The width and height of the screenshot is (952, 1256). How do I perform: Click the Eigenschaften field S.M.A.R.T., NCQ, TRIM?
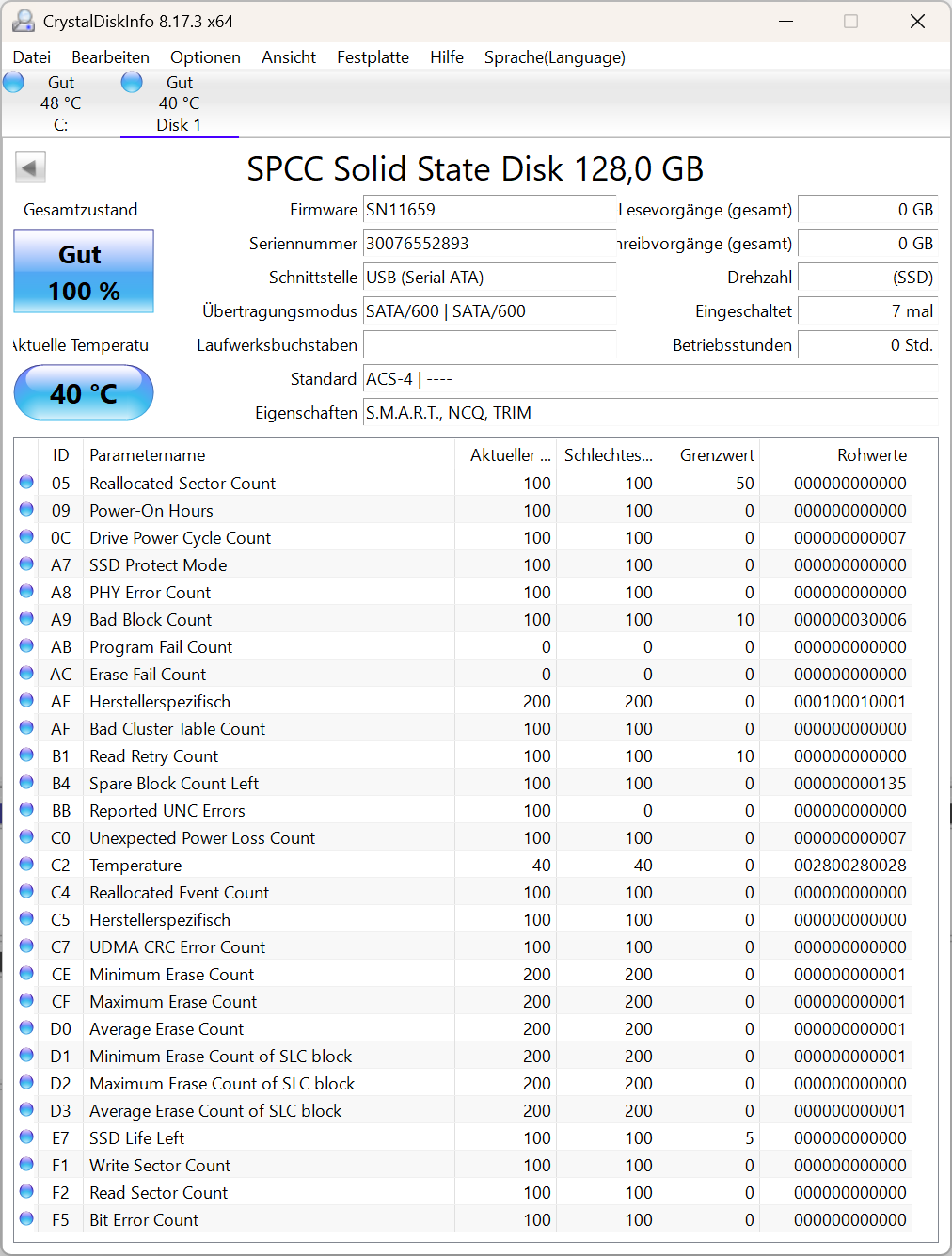[x=650, y=413]
